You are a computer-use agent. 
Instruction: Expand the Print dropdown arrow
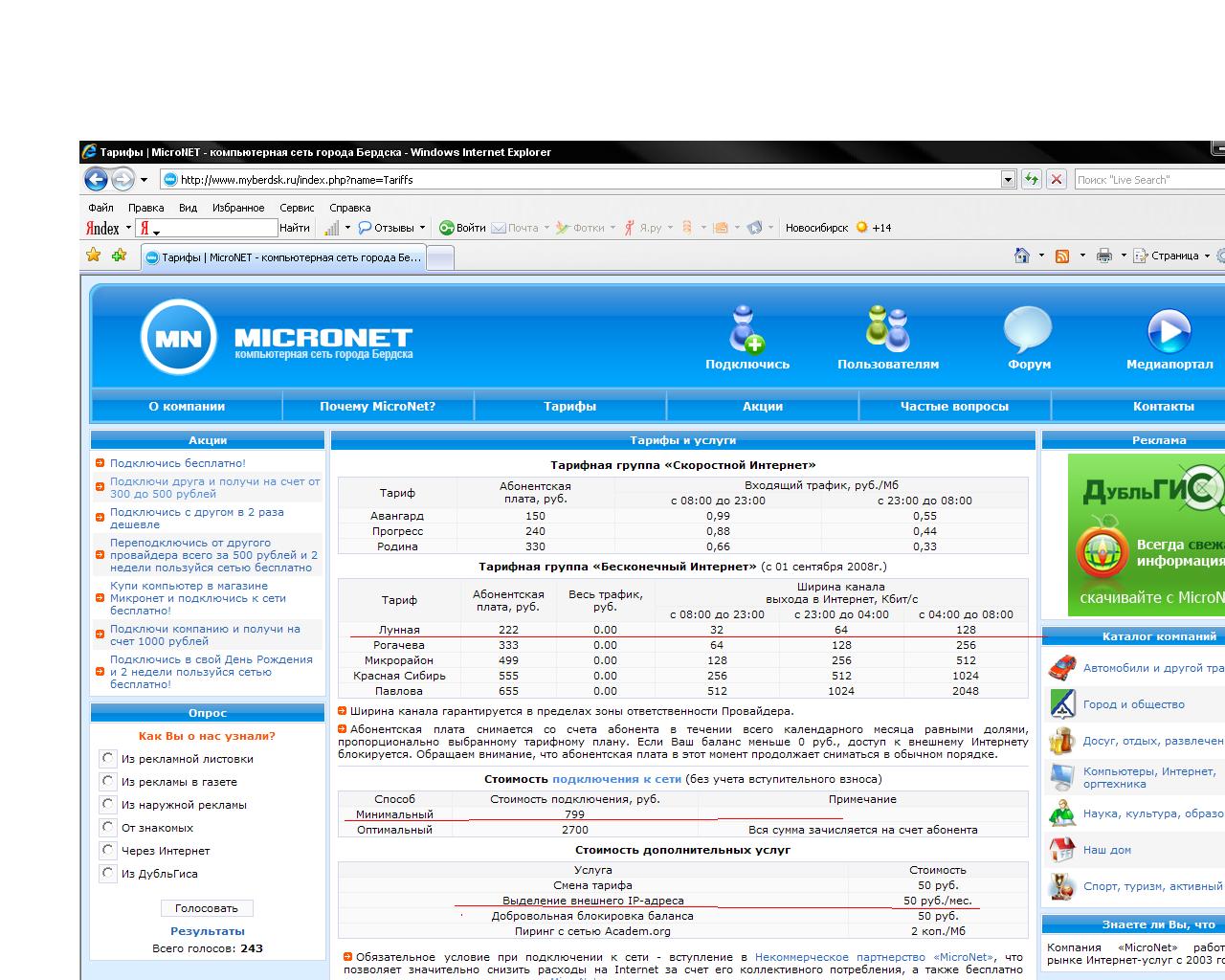click(1123, 256)
